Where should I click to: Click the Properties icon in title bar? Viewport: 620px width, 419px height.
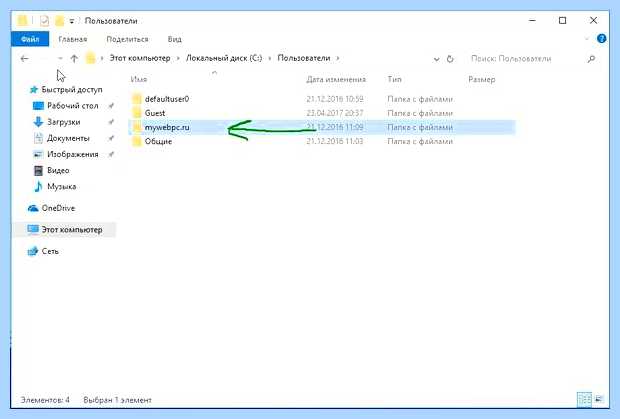tap(44, 21)
